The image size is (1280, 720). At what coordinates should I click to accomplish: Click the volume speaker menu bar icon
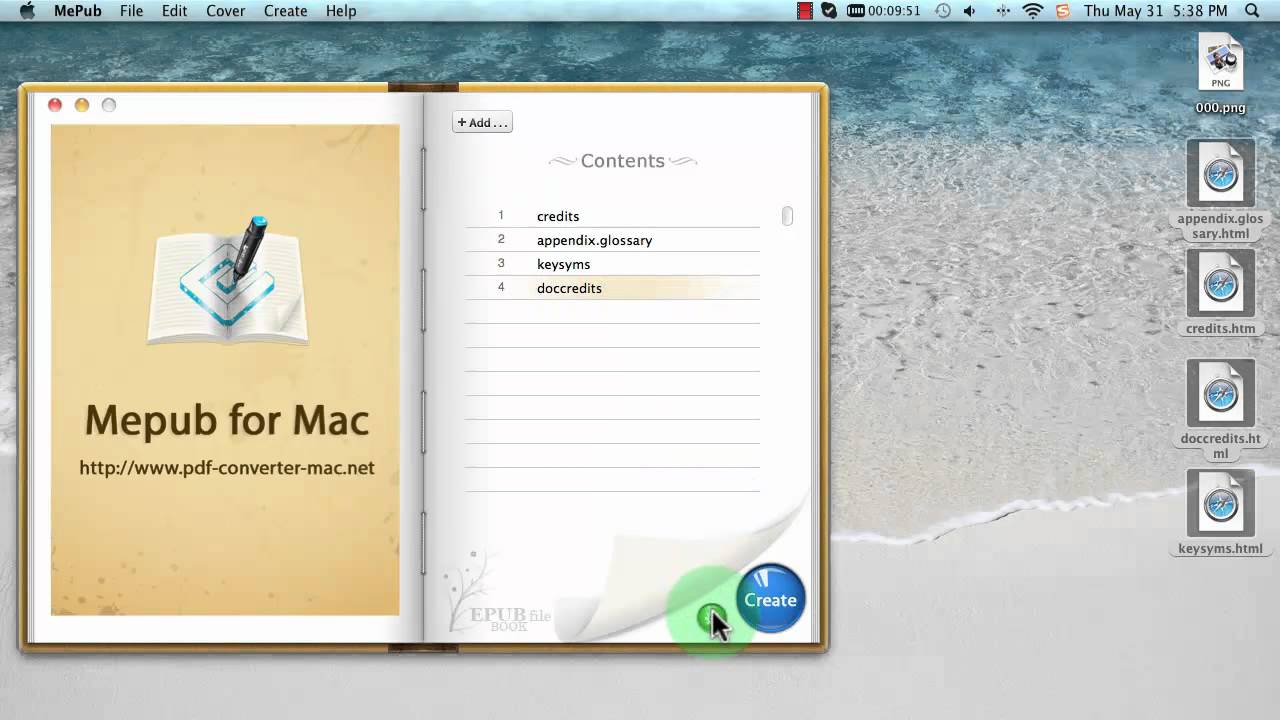click(x=969, y=11)
